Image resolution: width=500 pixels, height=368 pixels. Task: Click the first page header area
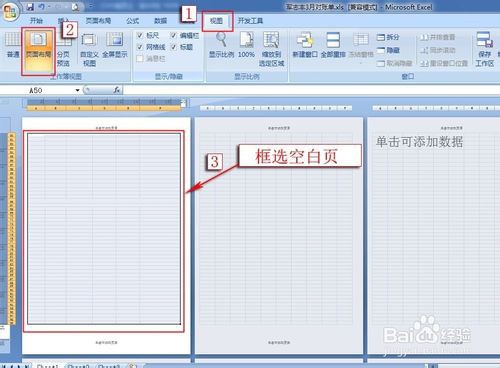point(106,128)
